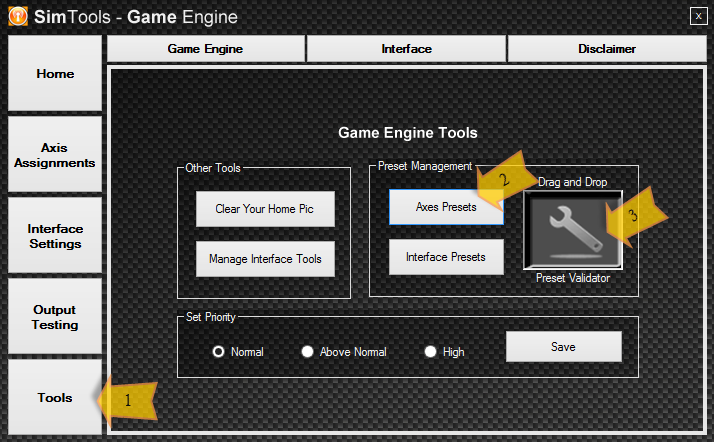View the Disclaimer tab

(x=607, y=49)
